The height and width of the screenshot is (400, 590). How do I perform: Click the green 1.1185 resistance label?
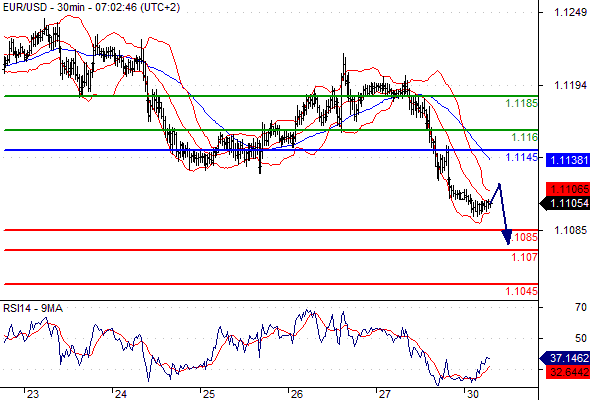point(522,103)
